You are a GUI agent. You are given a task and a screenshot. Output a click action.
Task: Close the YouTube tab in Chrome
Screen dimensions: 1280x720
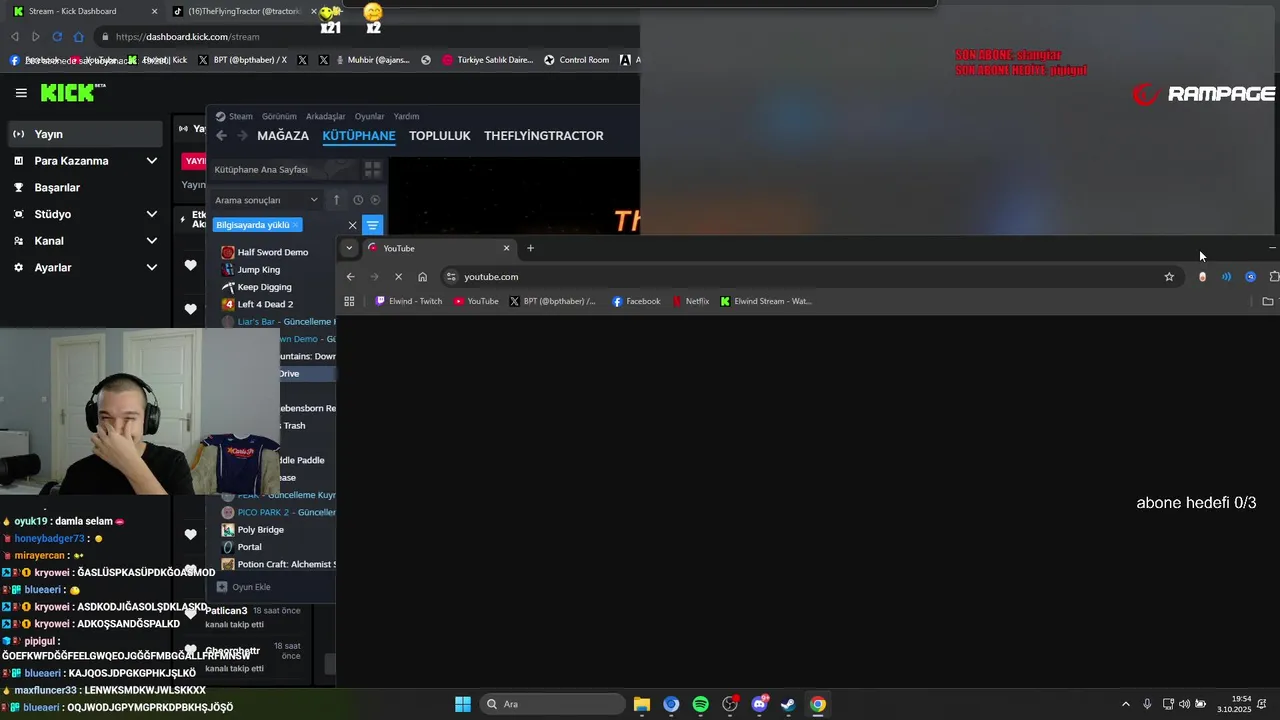click(x=506, y=248)
